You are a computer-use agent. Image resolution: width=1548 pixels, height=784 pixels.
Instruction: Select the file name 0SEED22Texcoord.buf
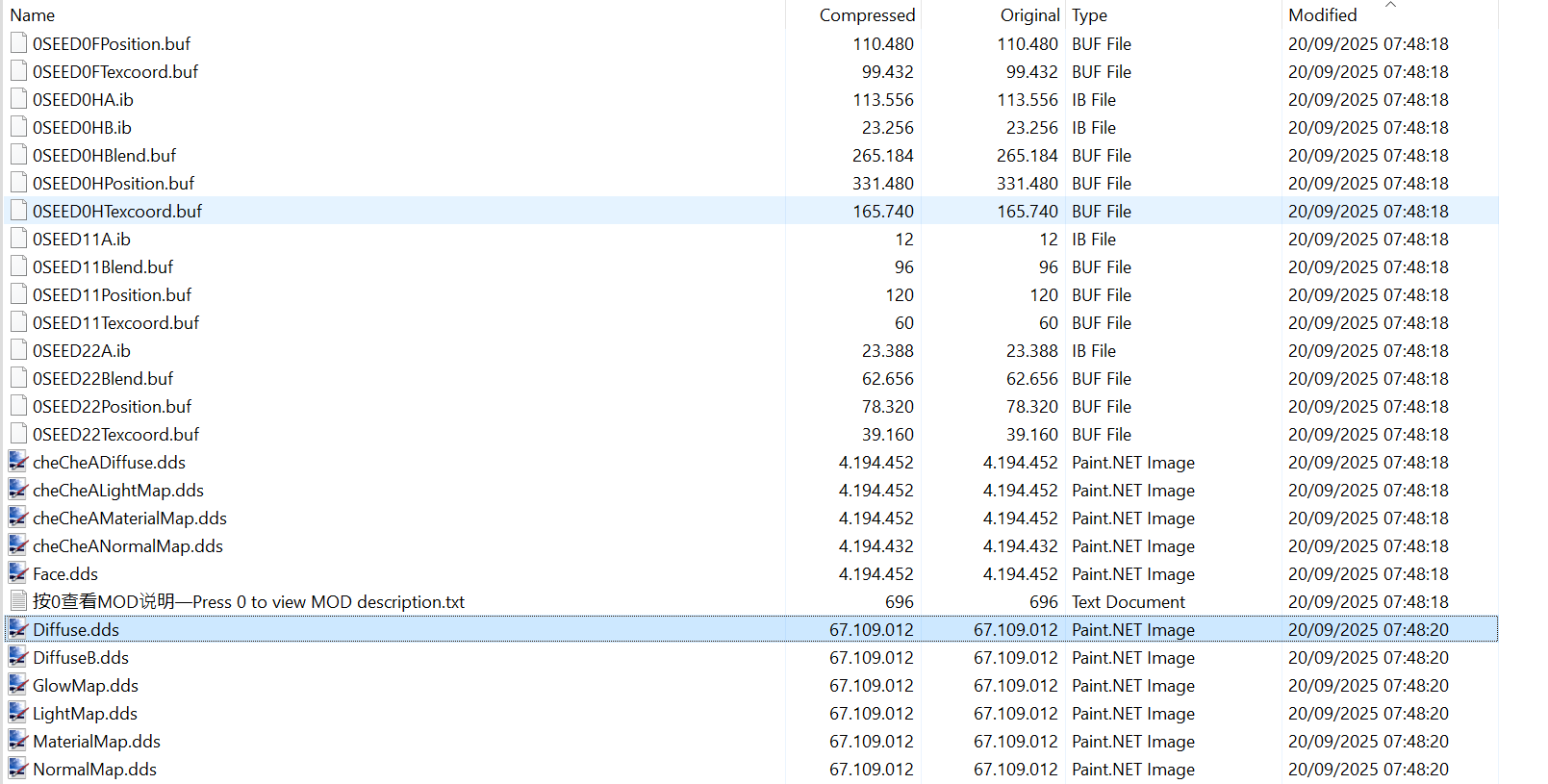tap(115, 434)
